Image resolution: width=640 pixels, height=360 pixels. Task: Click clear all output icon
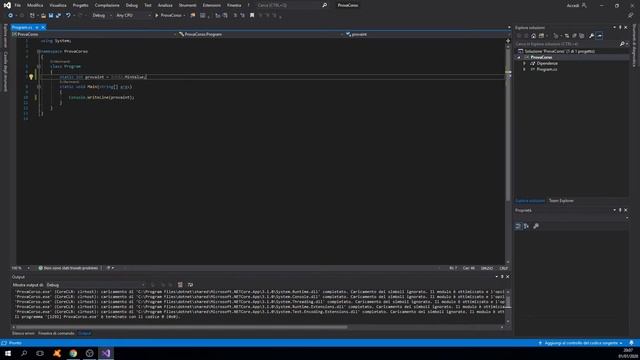(180, 285)
